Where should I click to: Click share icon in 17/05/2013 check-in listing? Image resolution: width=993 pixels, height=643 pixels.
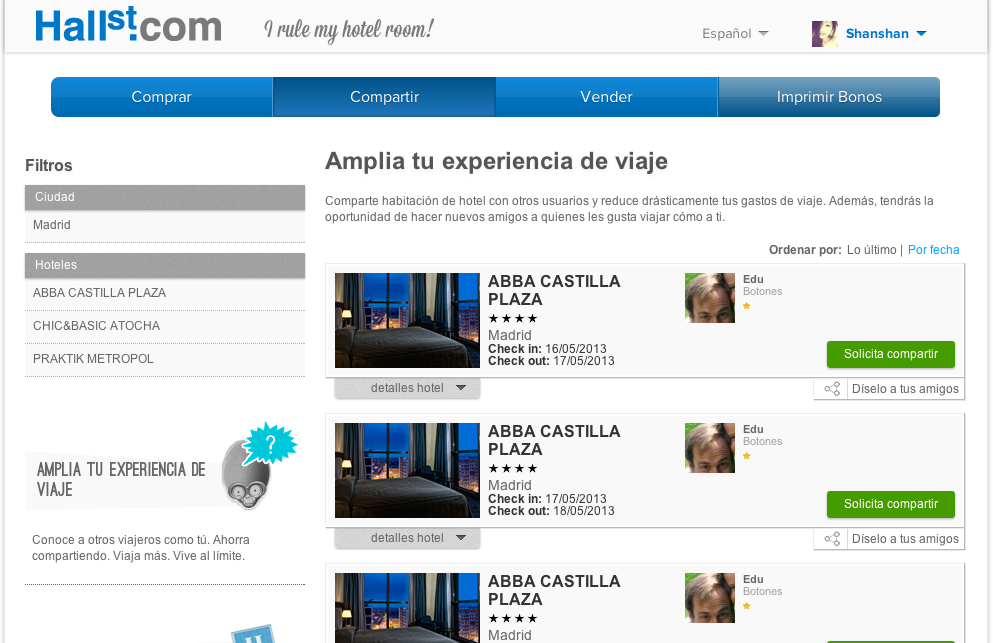832,539
